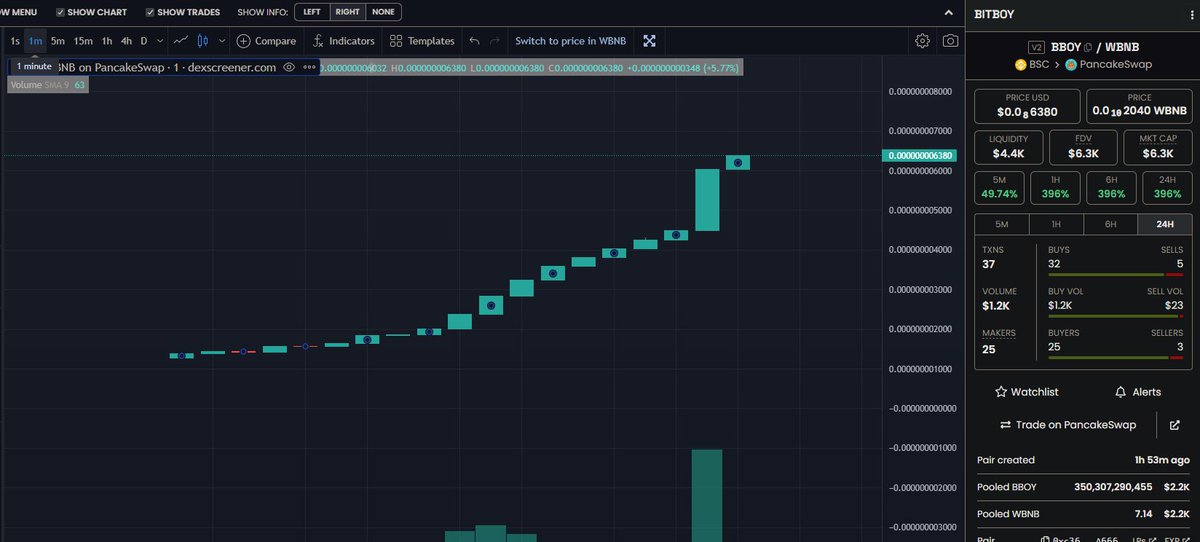This screenshot has width=1200, height=542.
Task: Click the camera snapshot icon
Action: point(950,41)
